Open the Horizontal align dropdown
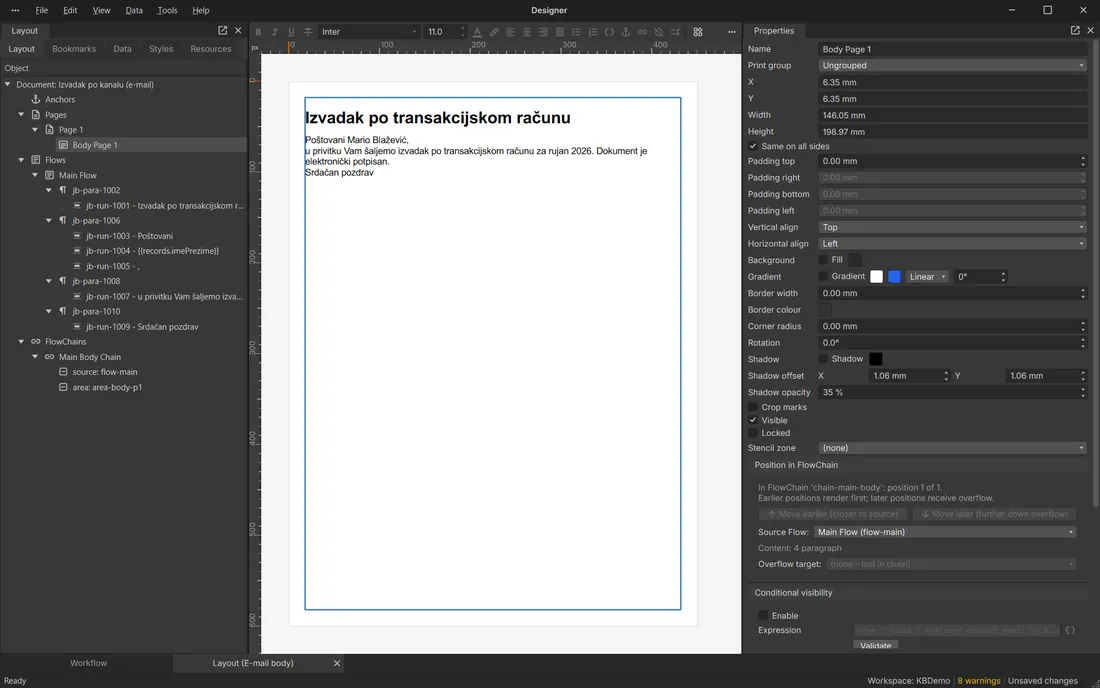 tap(953, 243)
